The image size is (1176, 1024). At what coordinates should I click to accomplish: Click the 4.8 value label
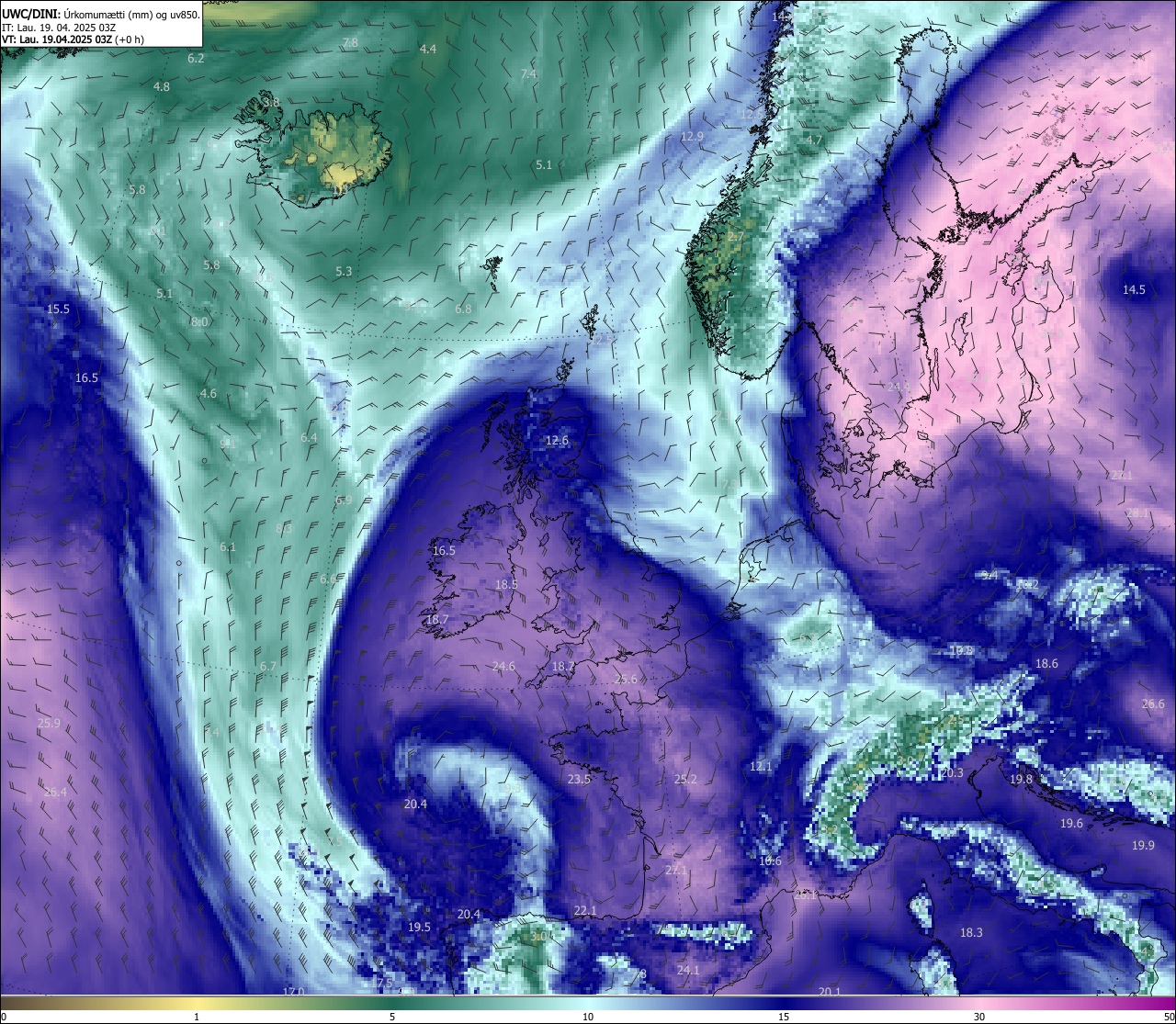[161, 87]
